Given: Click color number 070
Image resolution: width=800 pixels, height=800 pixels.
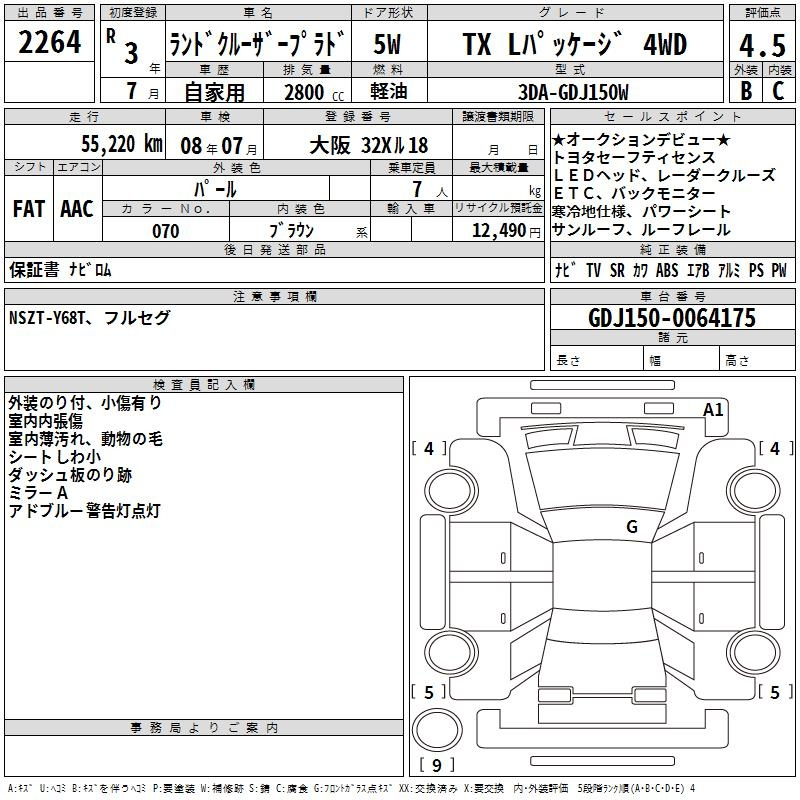Looking at the screenshot, I should (166, 231).
